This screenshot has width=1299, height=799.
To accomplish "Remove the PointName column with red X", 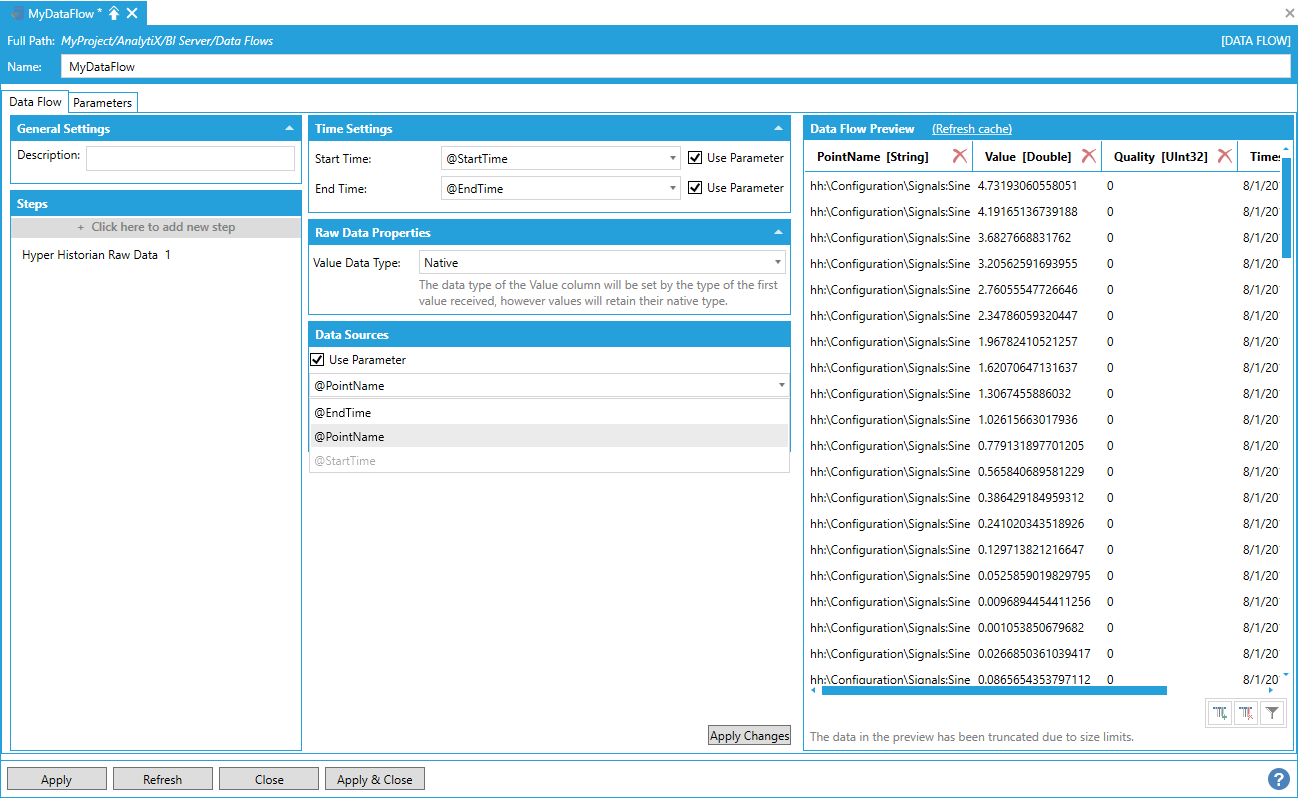I will click(x=959, y=156).
